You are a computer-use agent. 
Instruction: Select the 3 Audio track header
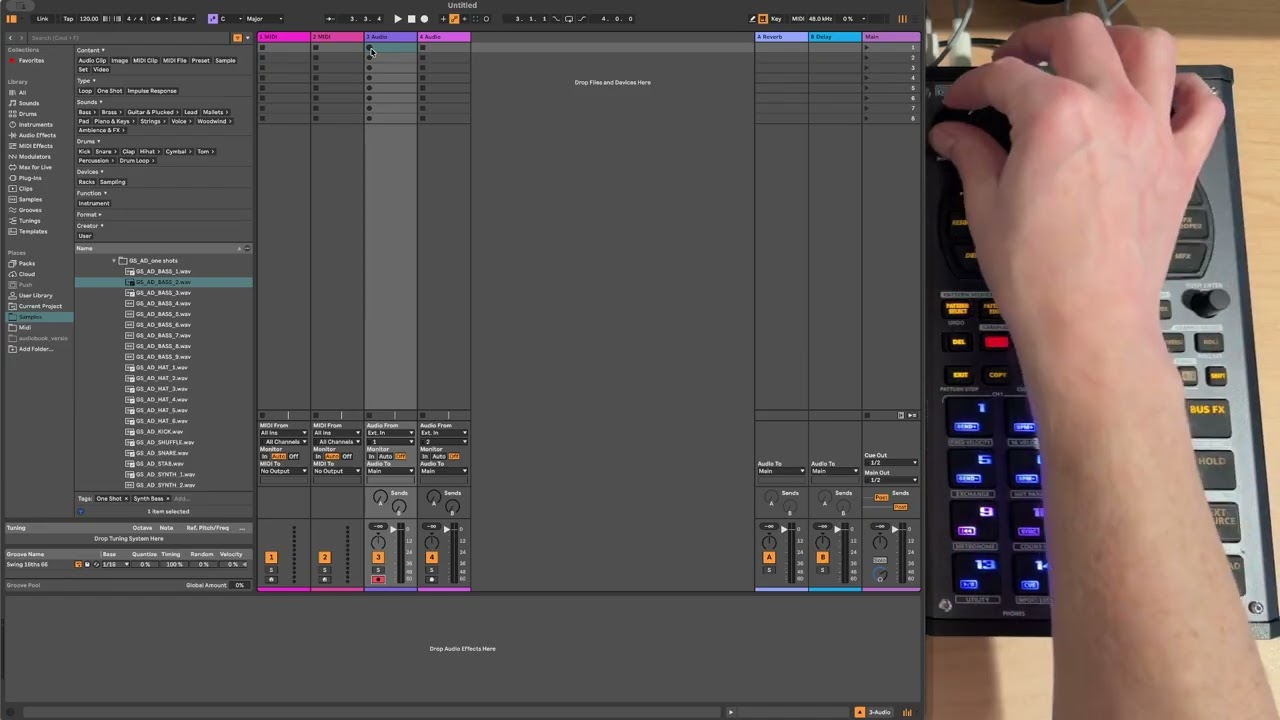pos(390,37)
